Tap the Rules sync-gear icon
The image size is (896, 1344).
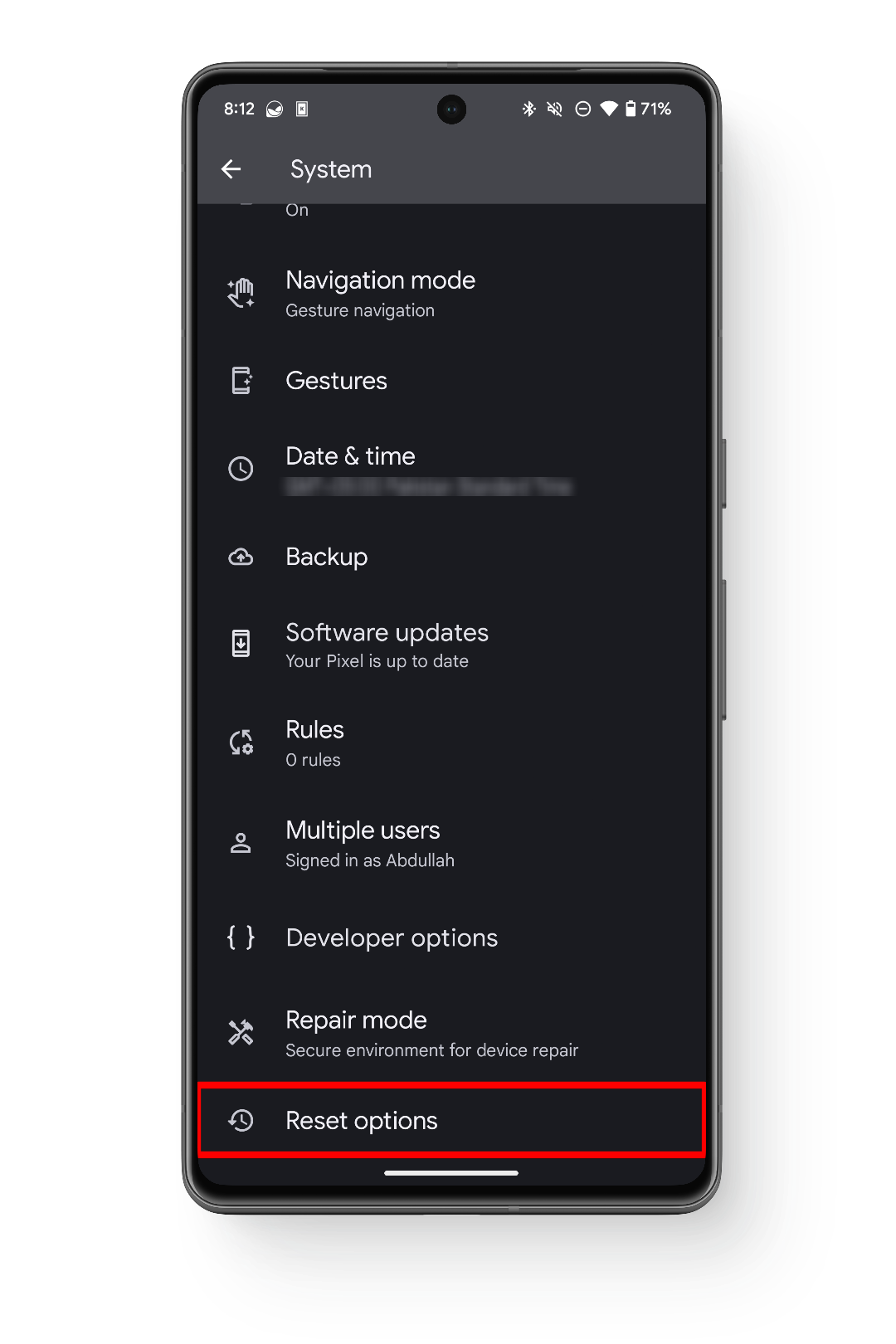point(241,743)
